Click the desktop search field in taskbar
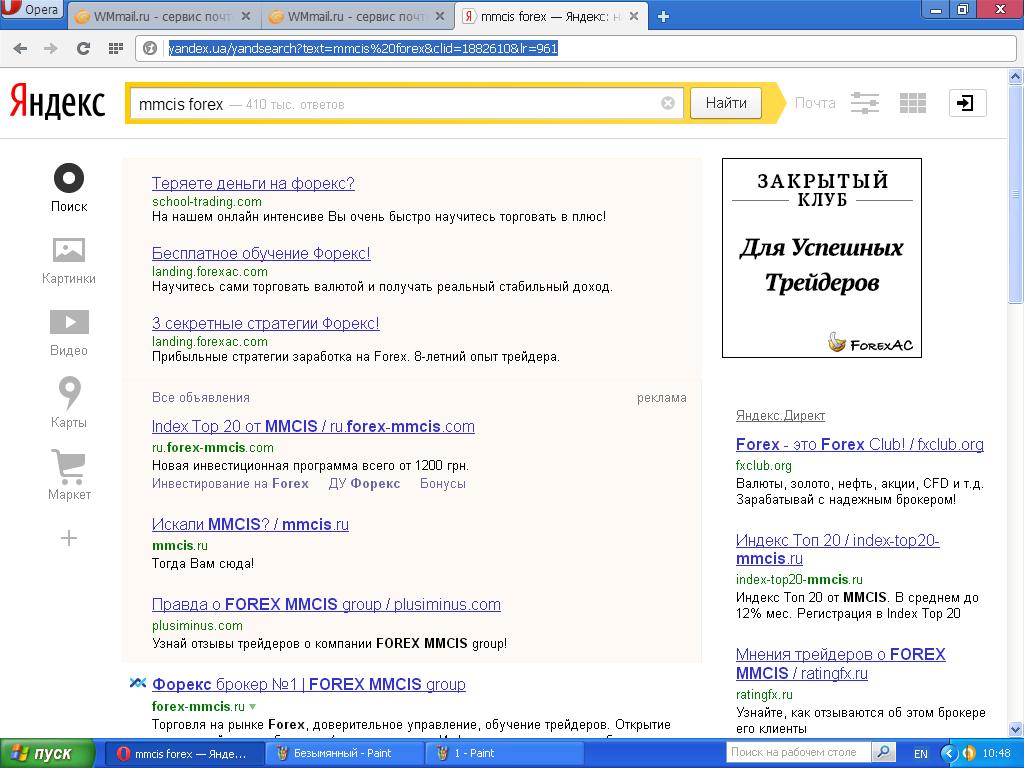This screenshot has width=1024, height=768. pyautogui.click(x=798, y=752)
